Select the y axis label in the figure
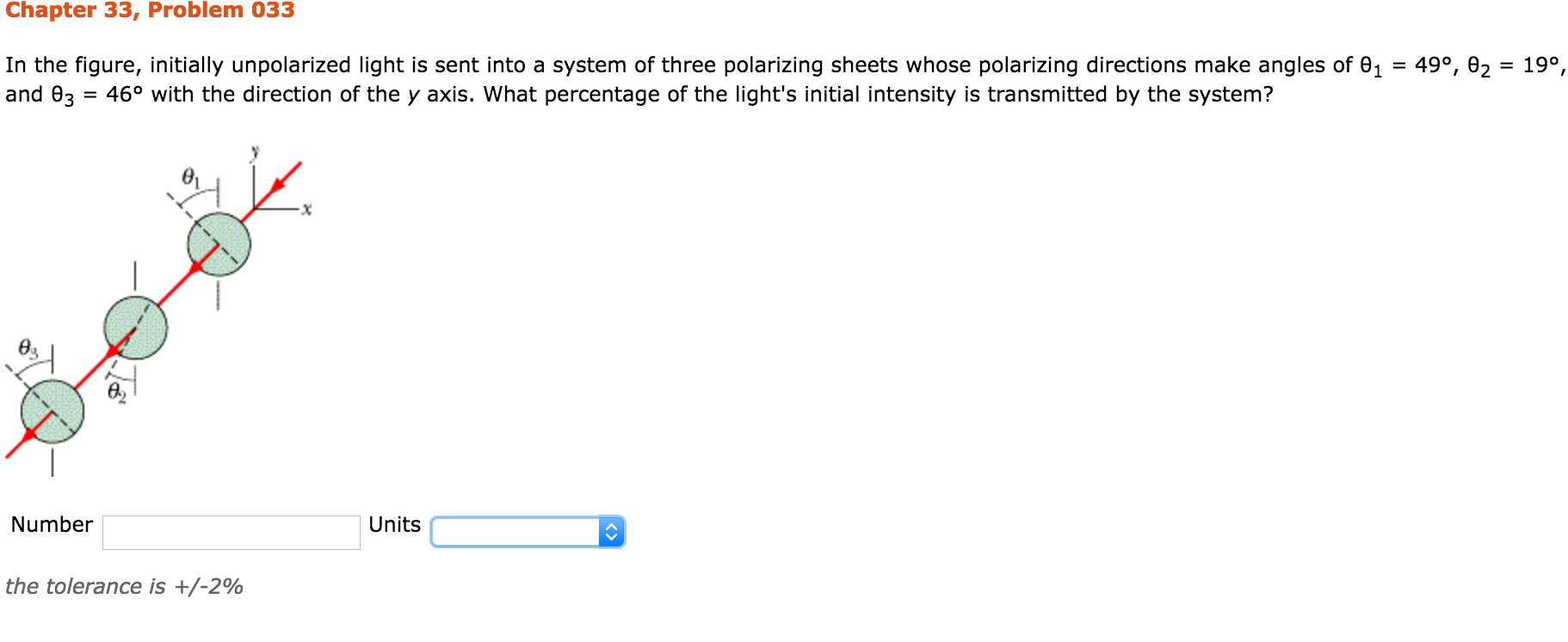This screenshot has width=1568, height=642. pos(255,151)
